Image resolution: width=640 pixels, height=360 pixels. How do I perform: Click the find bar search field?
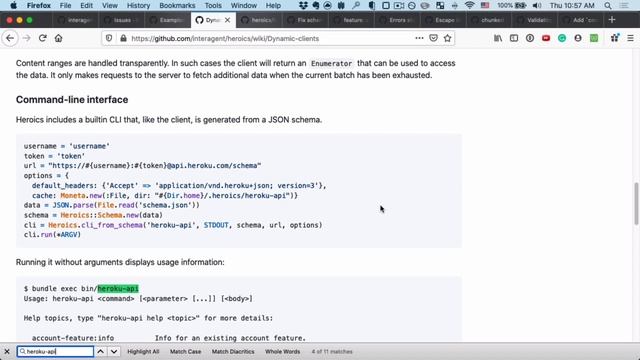pos(56,351)
